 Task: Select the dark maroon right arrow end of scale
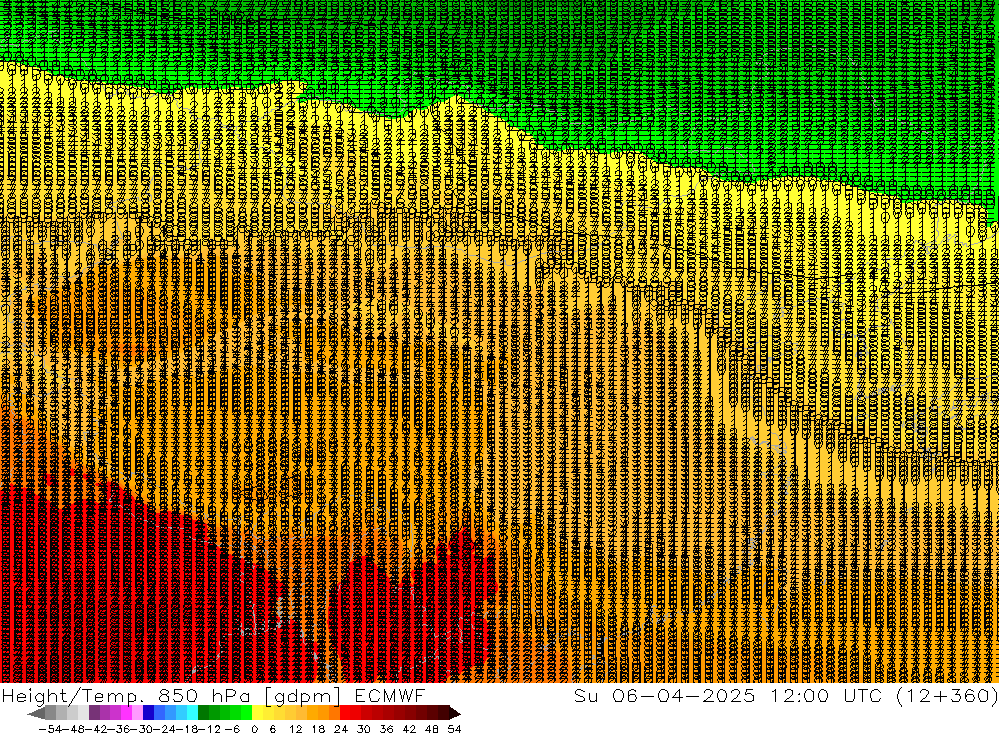coord(455,713)
